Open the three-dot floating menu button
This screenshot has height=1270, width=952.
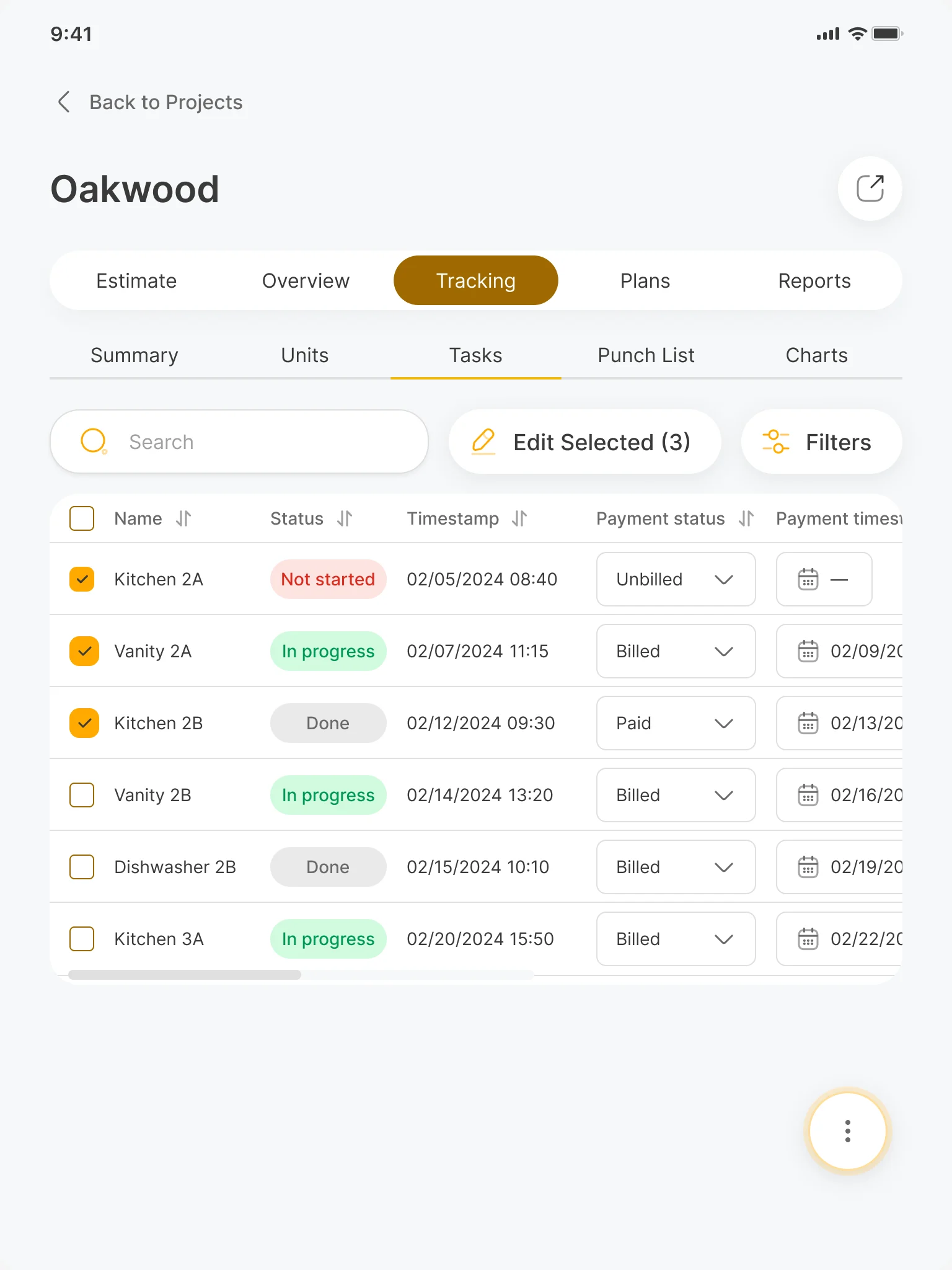pos(847,1131)
